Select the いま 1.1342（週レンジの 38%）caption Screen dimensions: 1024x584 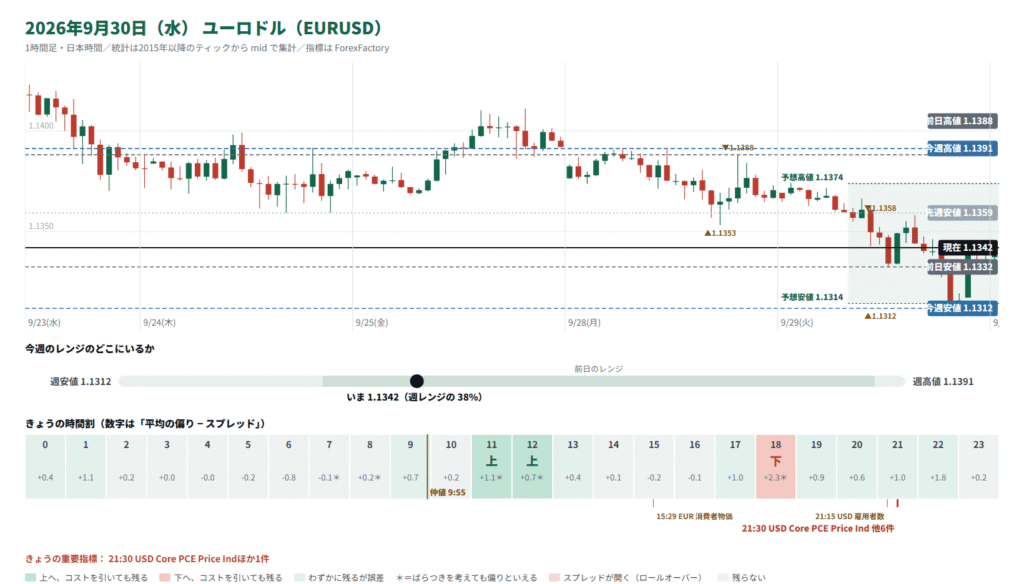(414, 397)
